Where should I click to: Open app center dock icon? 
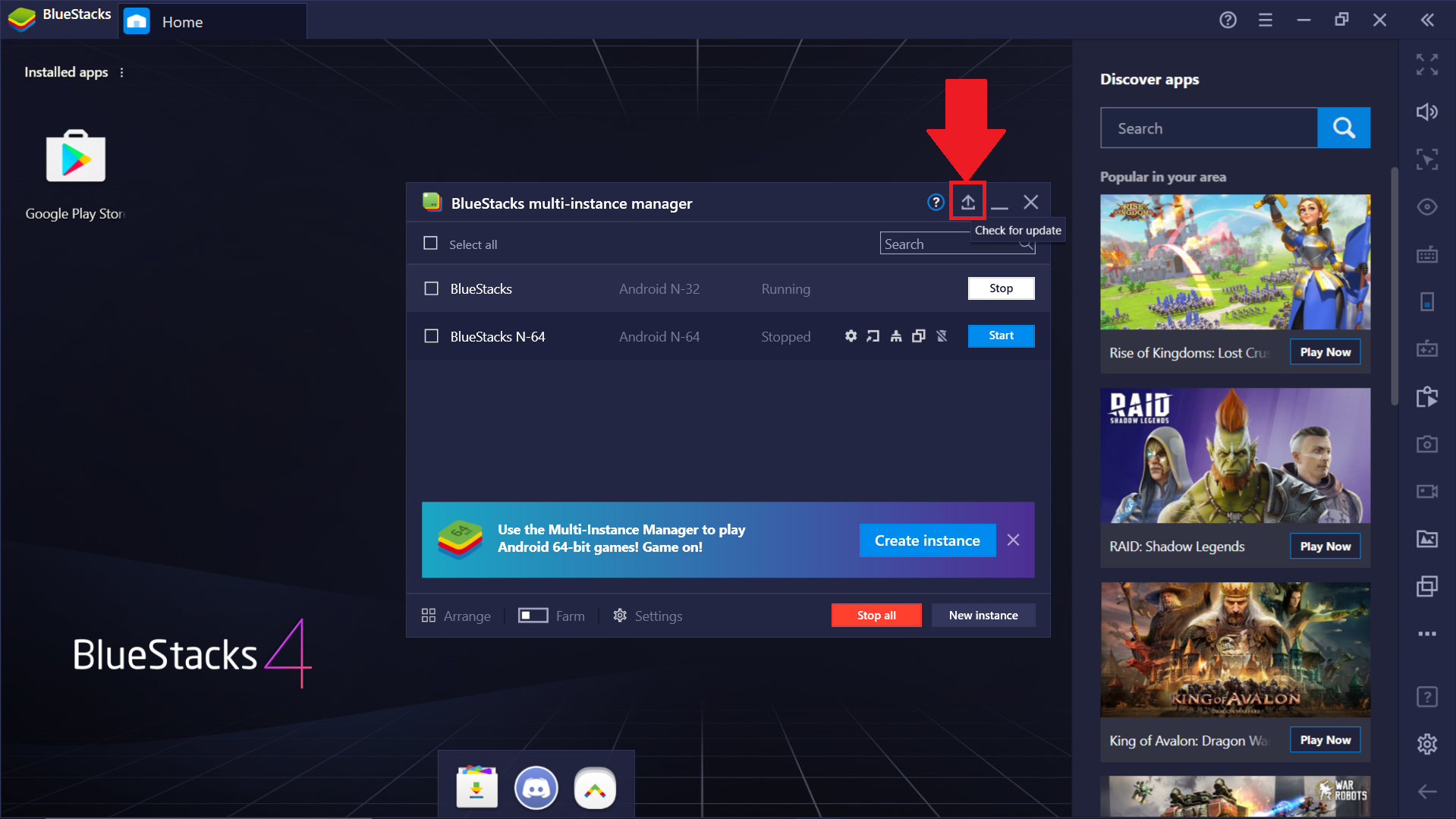point(476,788)
